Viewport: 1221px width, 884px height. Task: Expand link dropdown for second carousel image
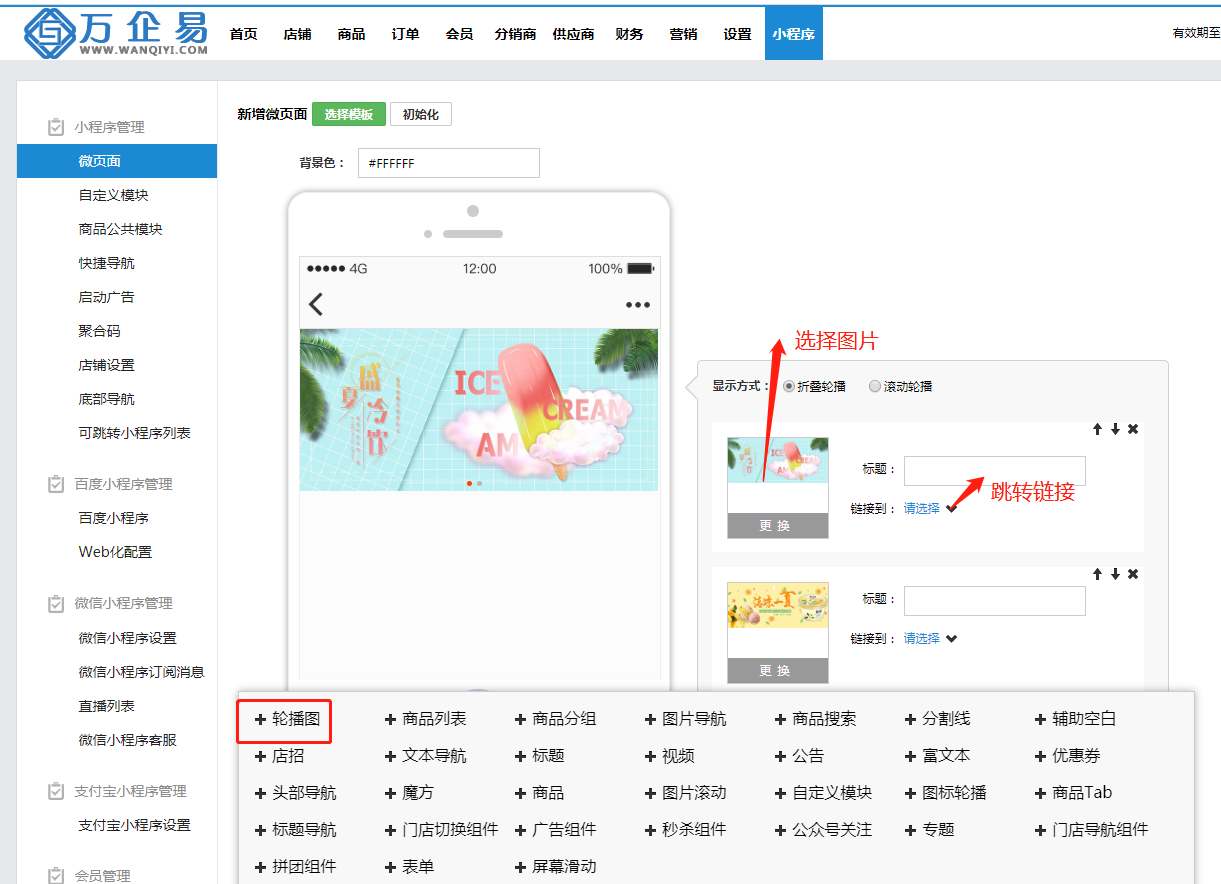click(x=952, y=639)
